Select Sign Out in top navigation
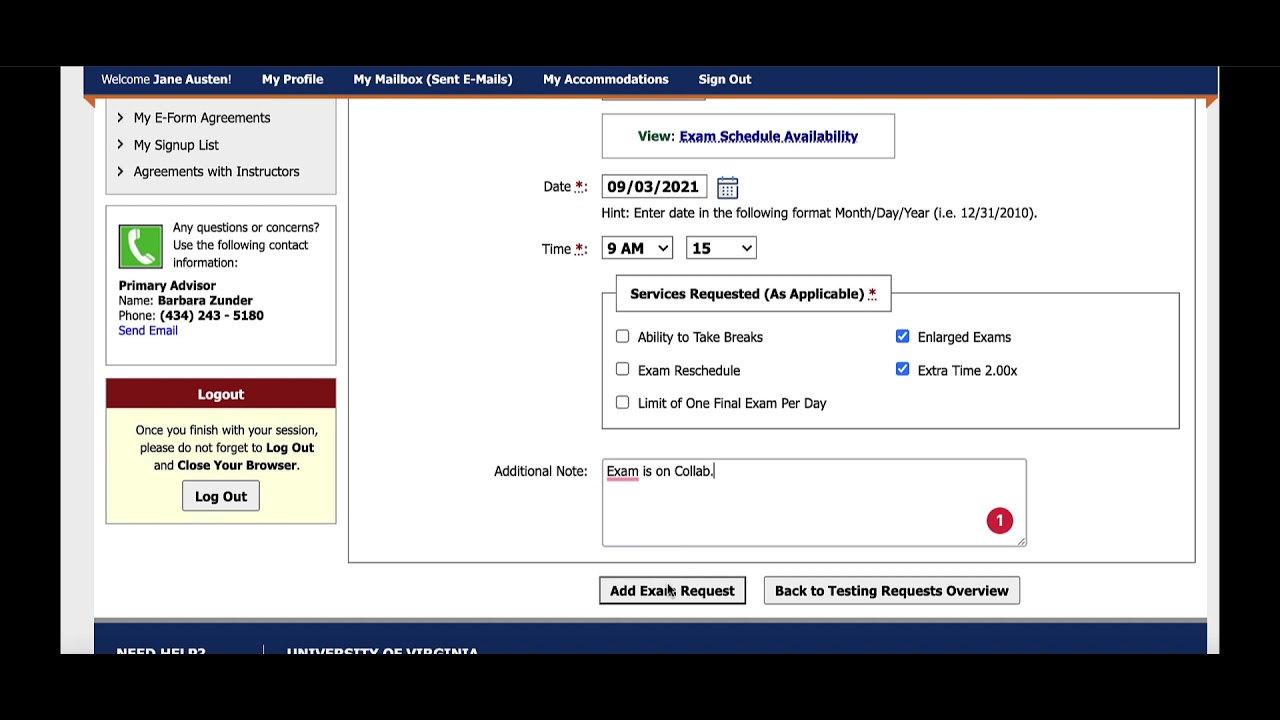Screen dimensions: 1280x720 pos(724,79)
